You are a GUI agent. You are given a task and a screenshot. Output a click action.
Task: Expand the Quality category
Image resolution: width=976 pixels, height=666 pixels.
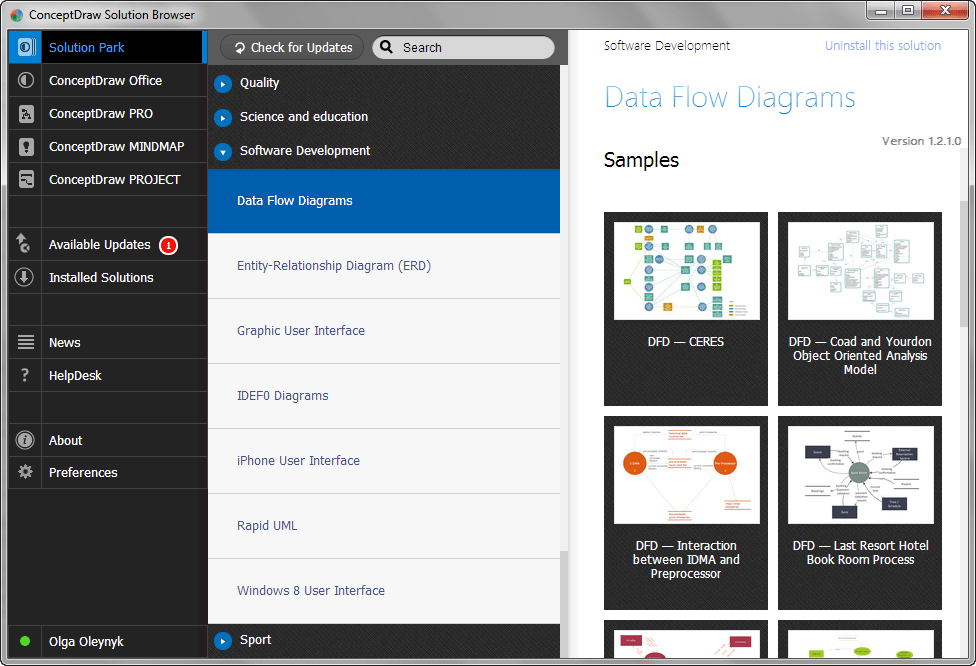coord(222,83)
